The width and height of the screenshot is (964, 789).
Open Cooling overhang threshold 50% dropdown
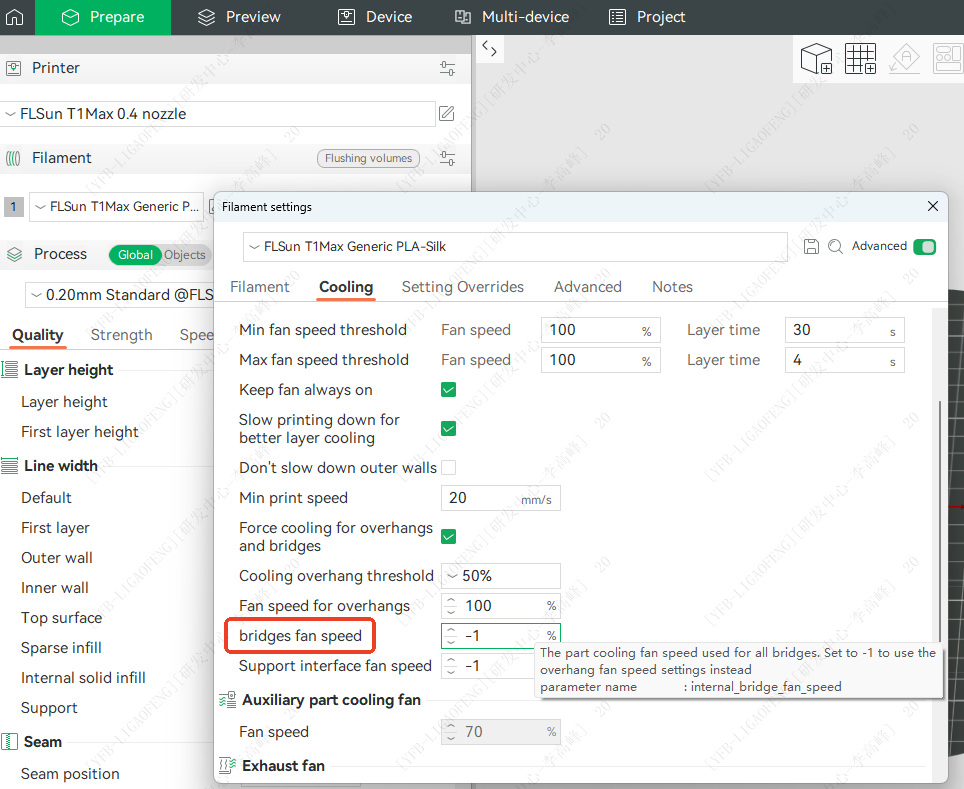click(500, 576)
